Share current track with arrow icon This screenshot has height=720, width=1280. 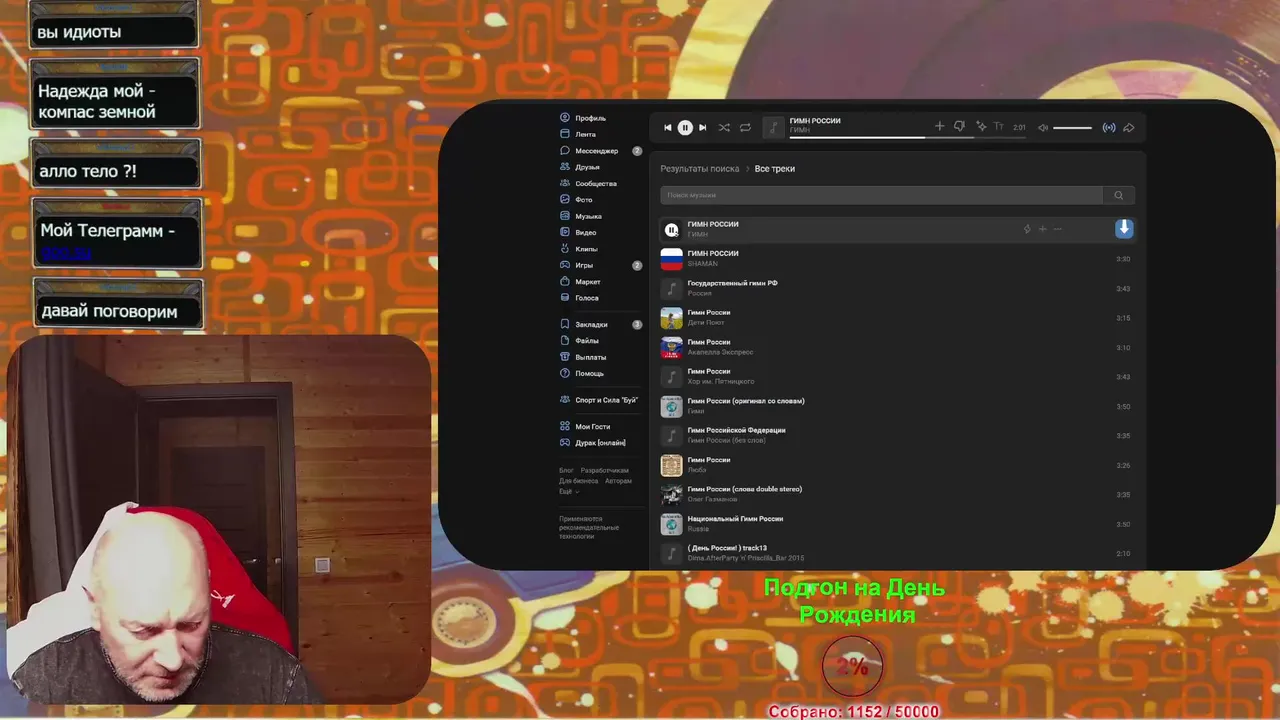pos(1128,127)
